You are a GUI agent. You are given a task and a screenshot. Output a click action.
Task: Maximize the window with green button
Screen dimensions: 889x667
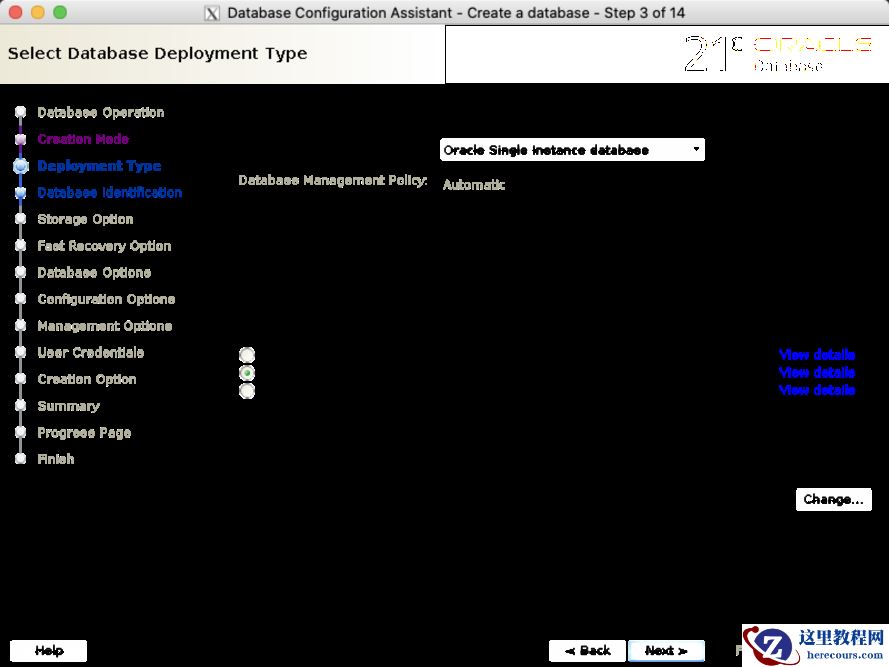60,12
